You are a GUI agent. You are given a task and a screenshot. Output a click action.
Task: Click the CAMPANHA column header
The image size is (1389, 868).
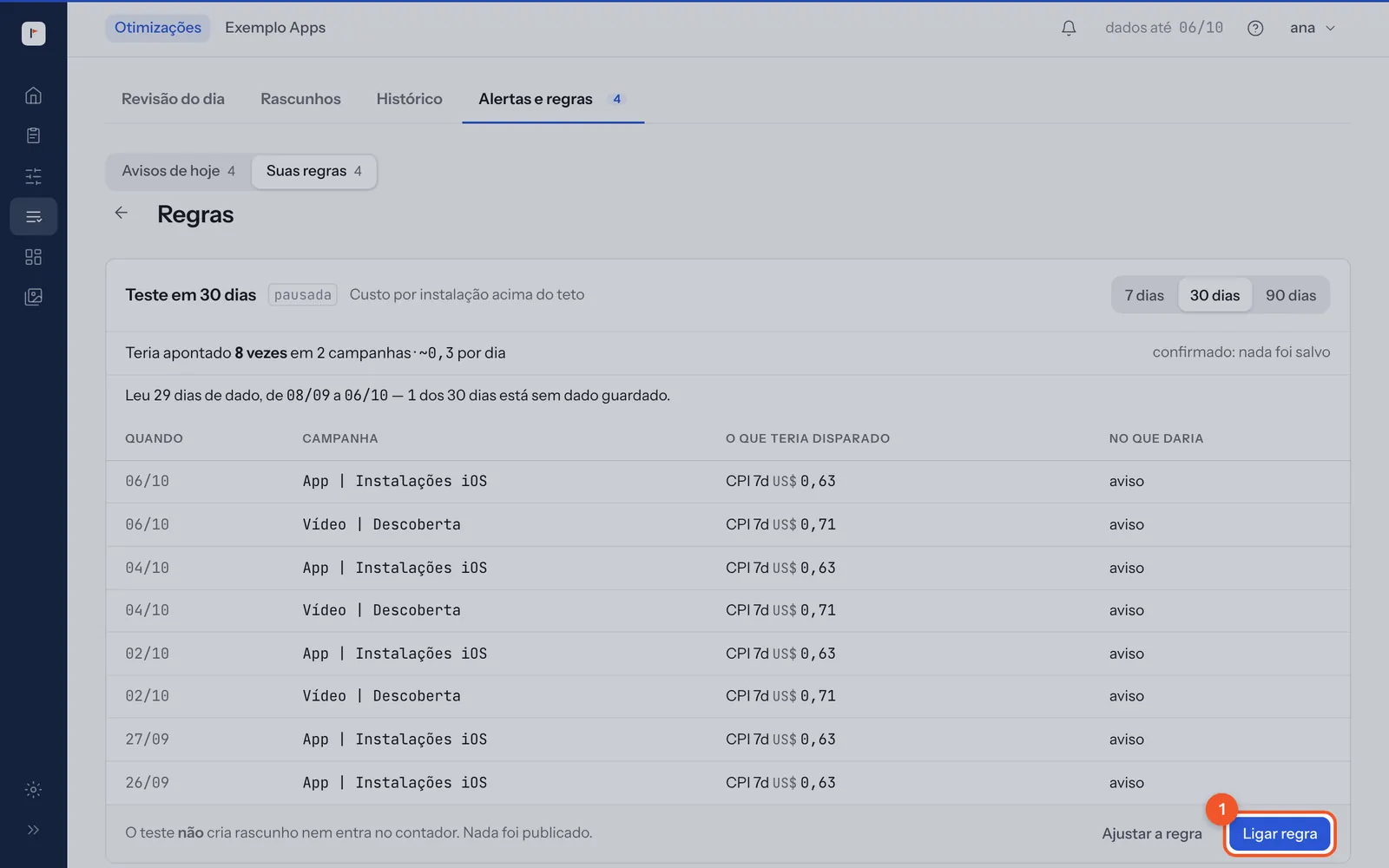point(340,438)
